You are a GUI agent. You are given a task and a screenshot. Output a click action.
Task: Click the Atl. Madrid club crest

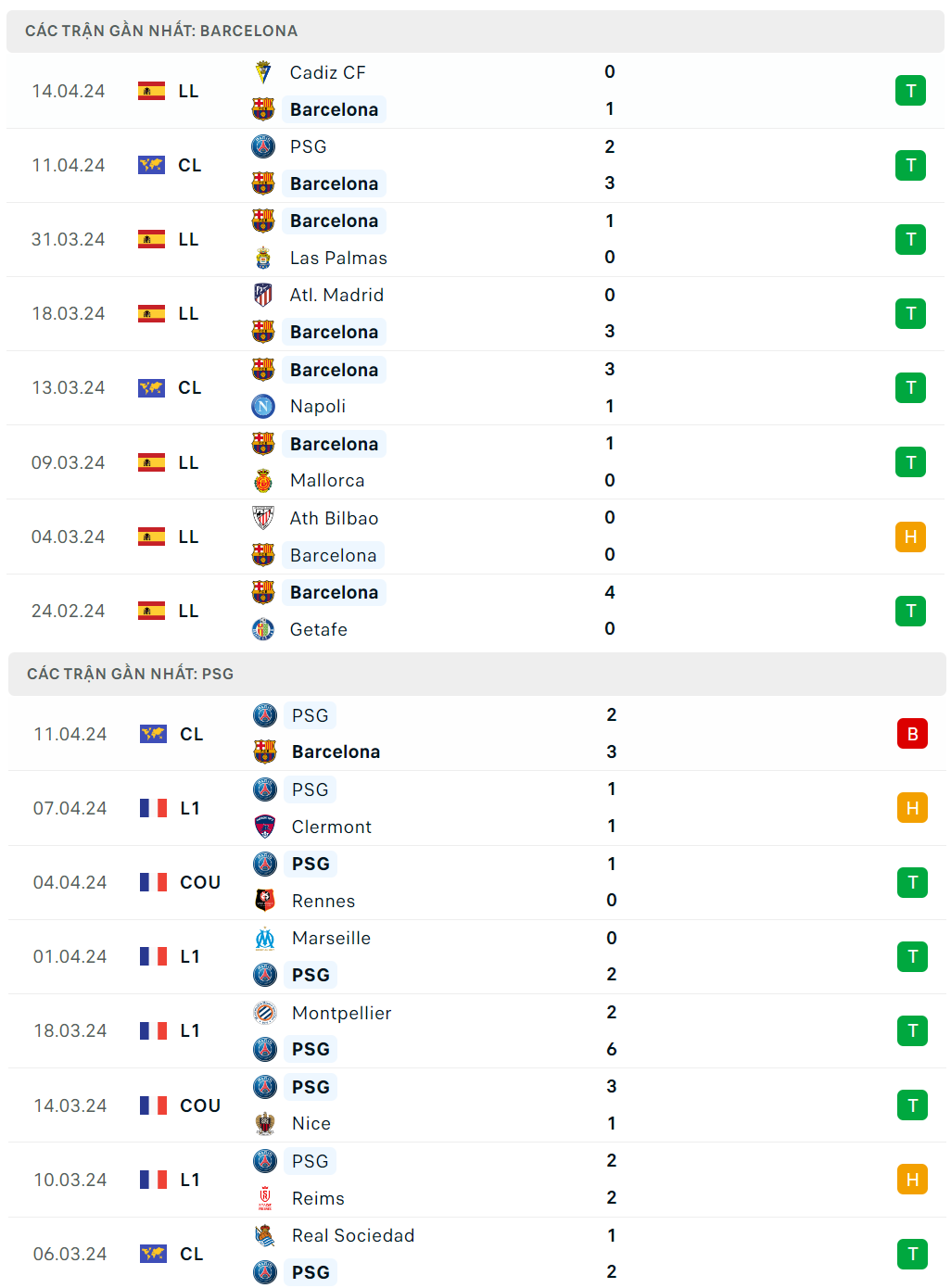[263, 295]
